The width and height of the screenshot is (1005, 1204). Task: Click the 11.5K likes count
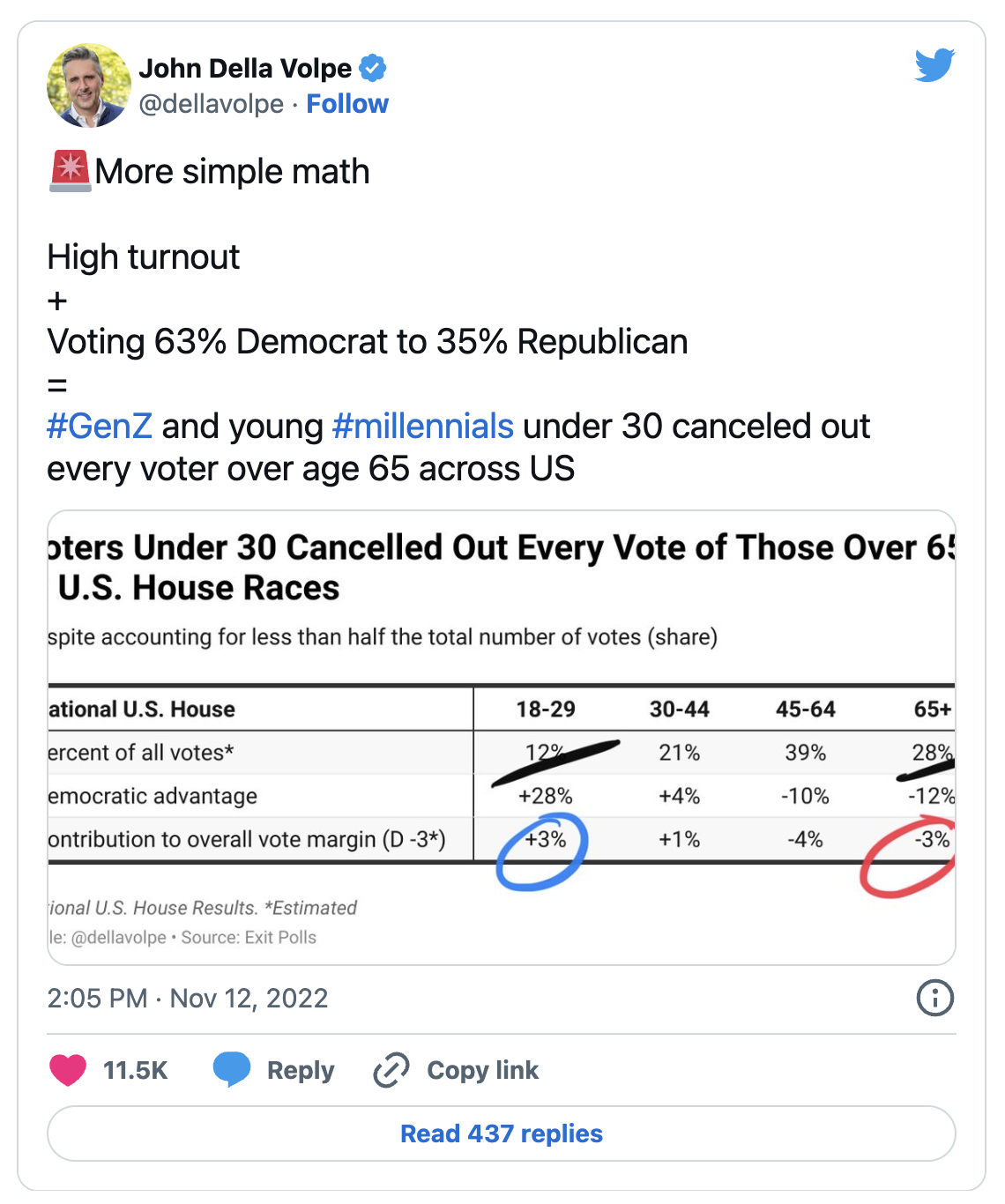135,1070
